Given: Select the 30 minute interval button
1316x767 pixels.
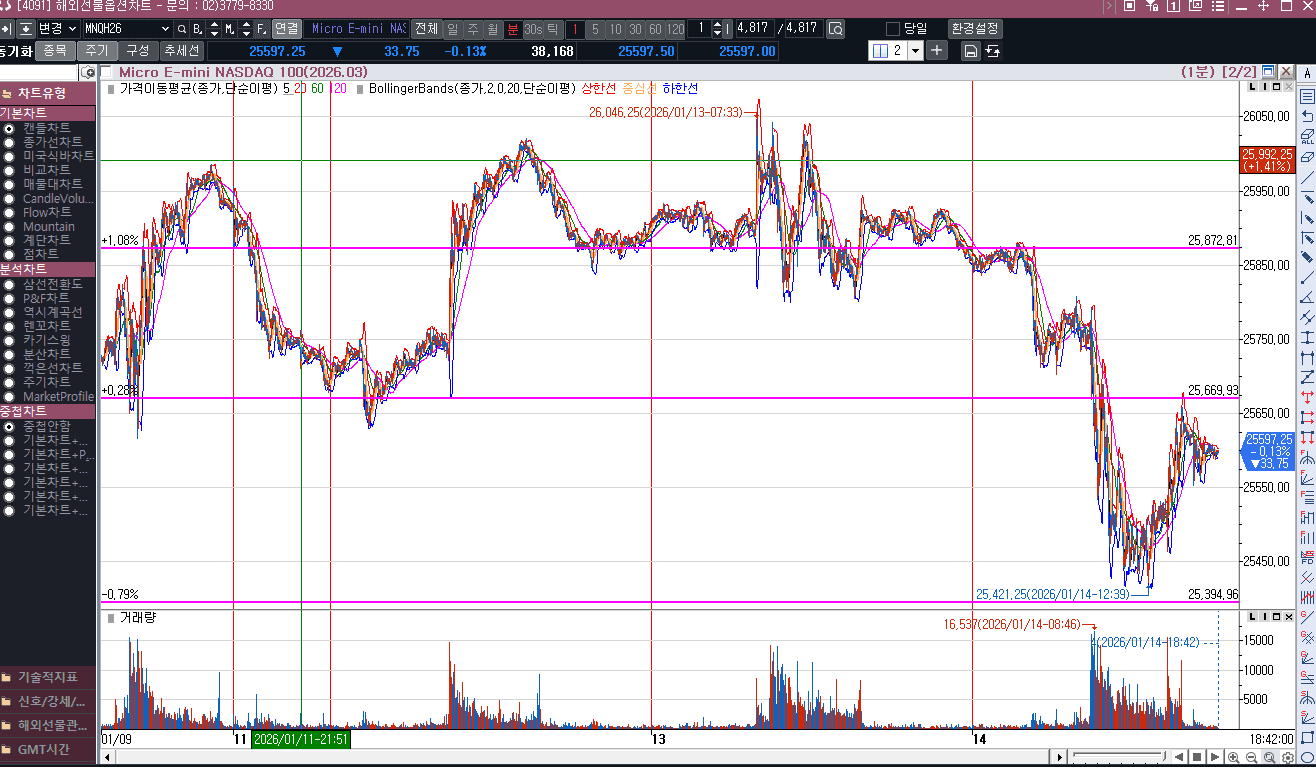Looking at the screenshot, I should 635,29.
